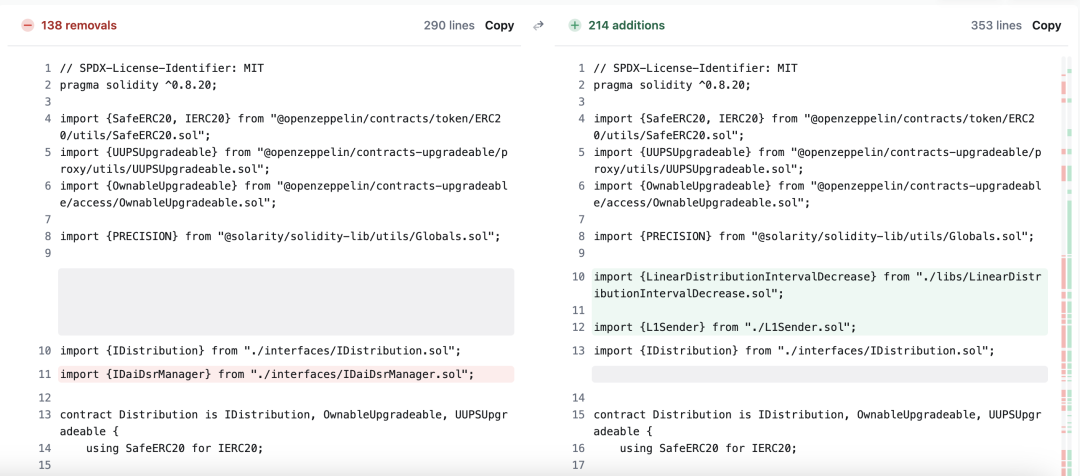Click gray placeholder block in left pane

point(286,301)
